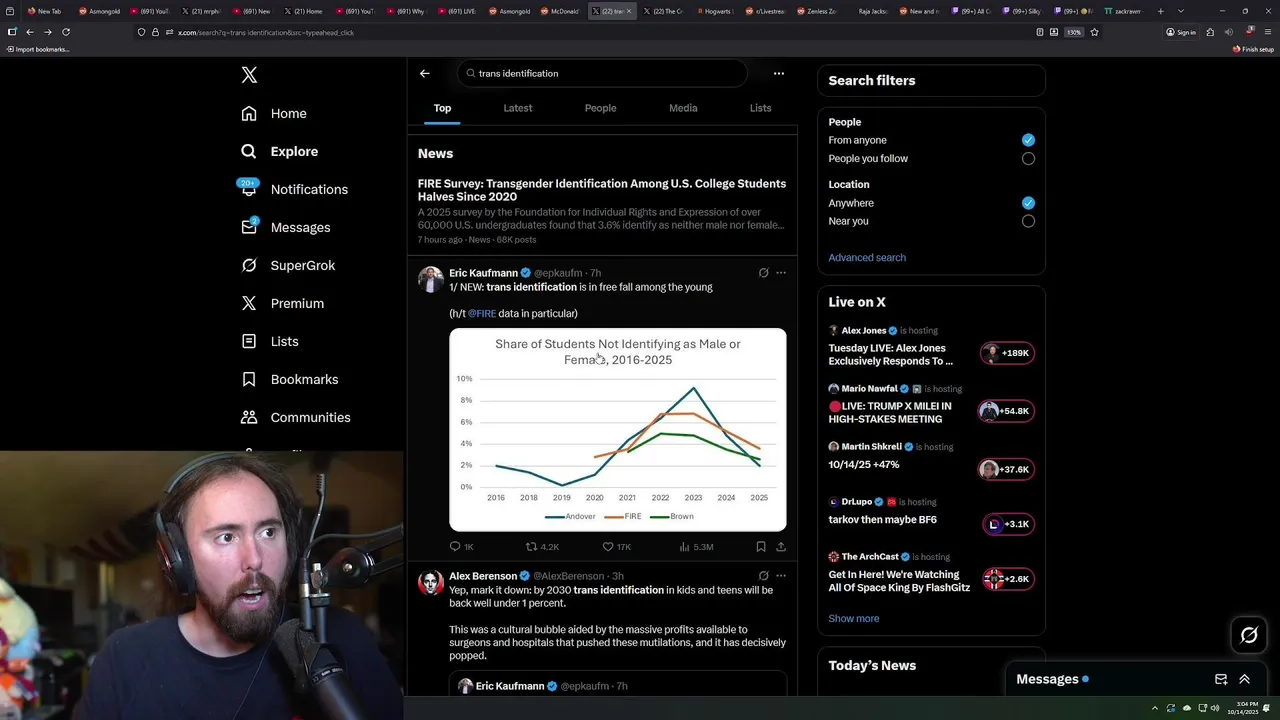View analytics showing 5.3M views
The image size is (1280, 720).
pyautogui.click(x=696, y=547)
